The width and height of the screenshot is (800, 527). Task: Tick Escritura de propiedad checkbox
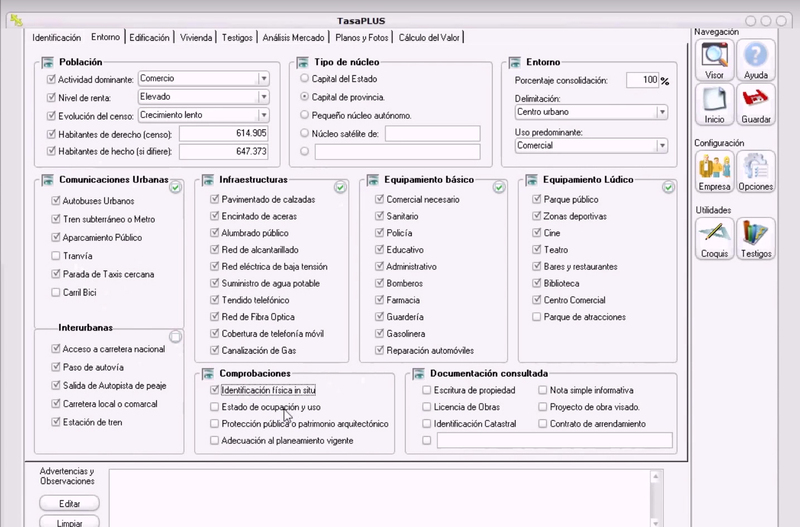pyautogui.click(x=427, y=390)
